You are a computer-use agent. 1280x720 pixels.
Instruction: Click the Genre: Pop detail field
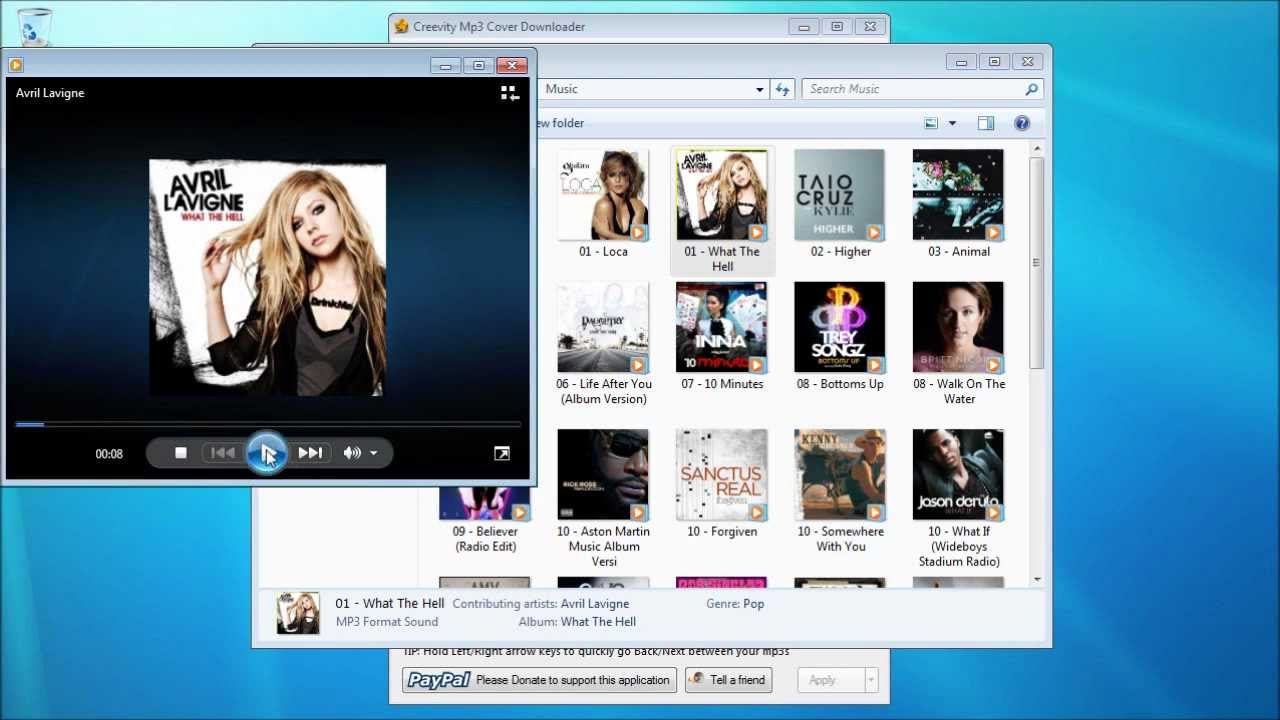735,604
